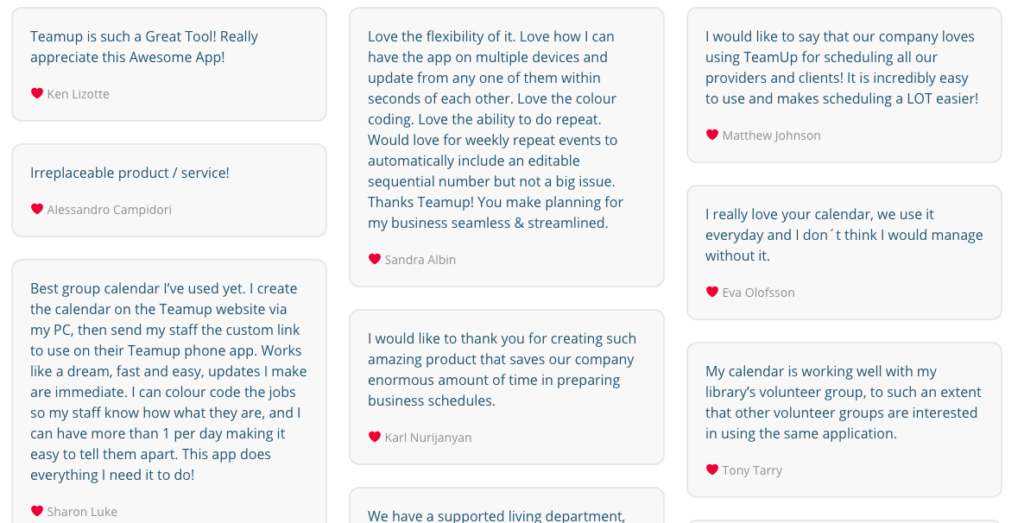Click the heart icon beside Matthew Johnson
The image size is (1024, 523).
coord(712,135)
